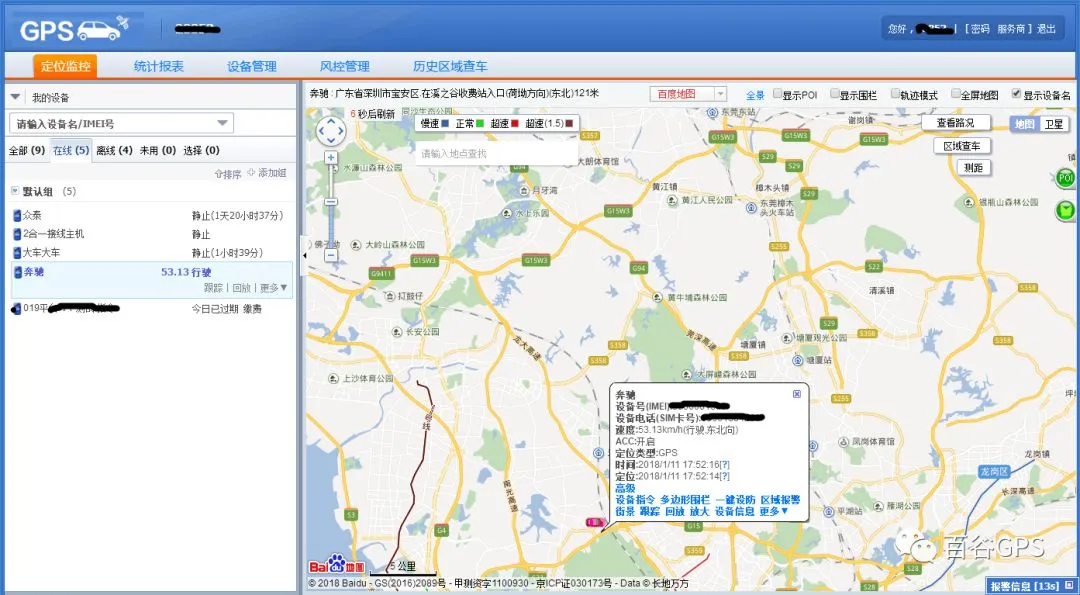
Task: Click device icon next to 2合一接线主机
Action: [x=17, y=234]
